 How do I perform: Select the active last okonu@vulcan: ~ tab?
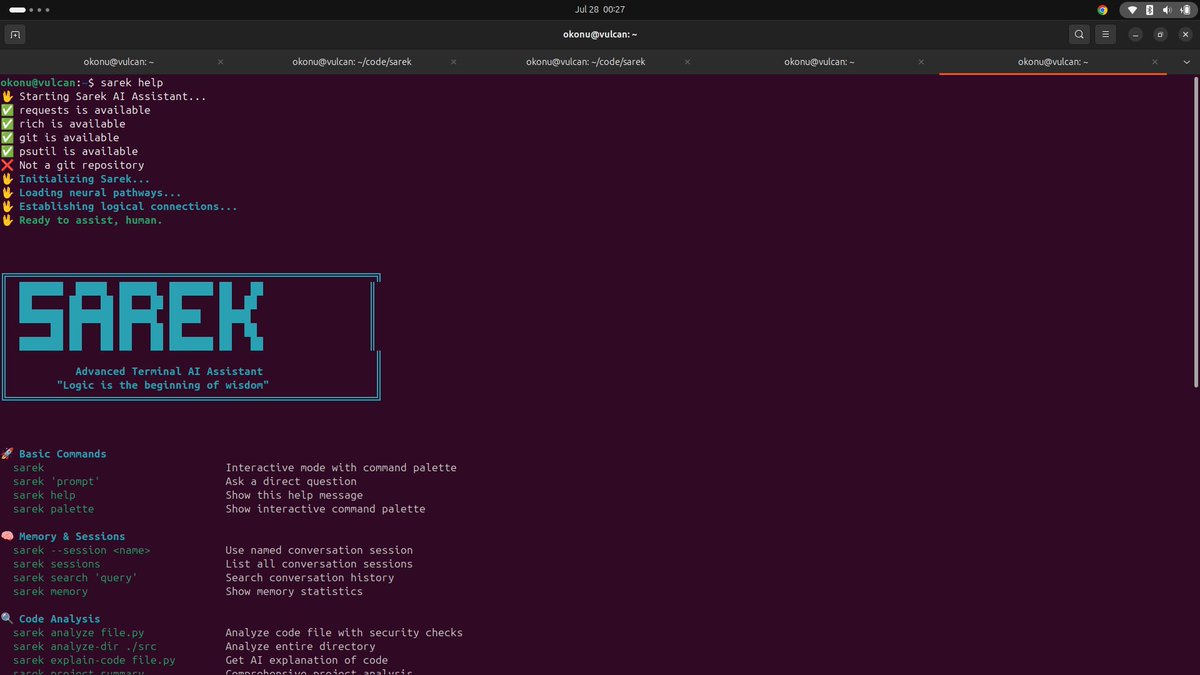pyautogui.click(x=1053, y=62)
